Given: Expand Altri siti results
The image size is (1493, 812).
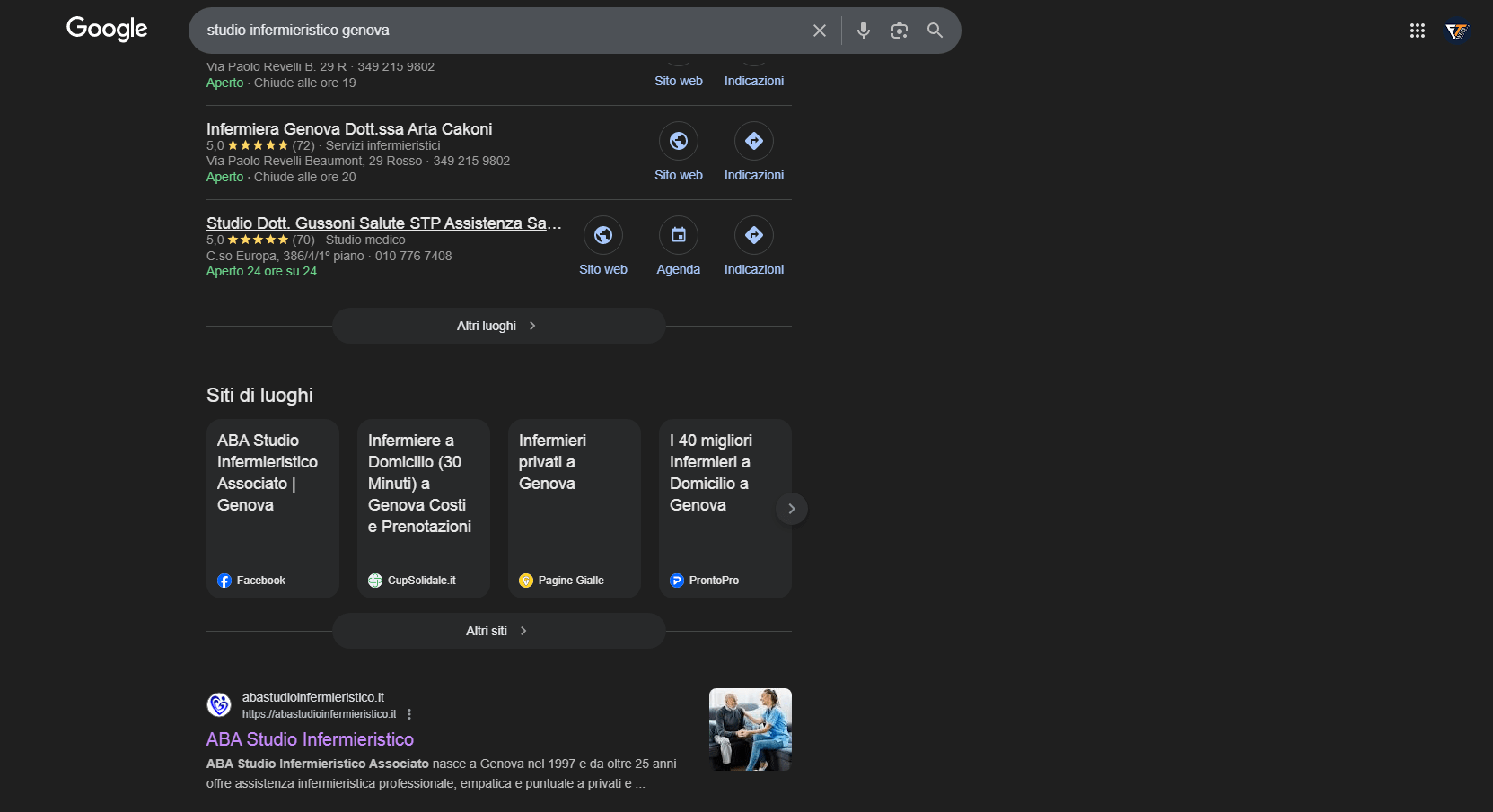Looking at the screenshot, I should [x=498, y=631].
